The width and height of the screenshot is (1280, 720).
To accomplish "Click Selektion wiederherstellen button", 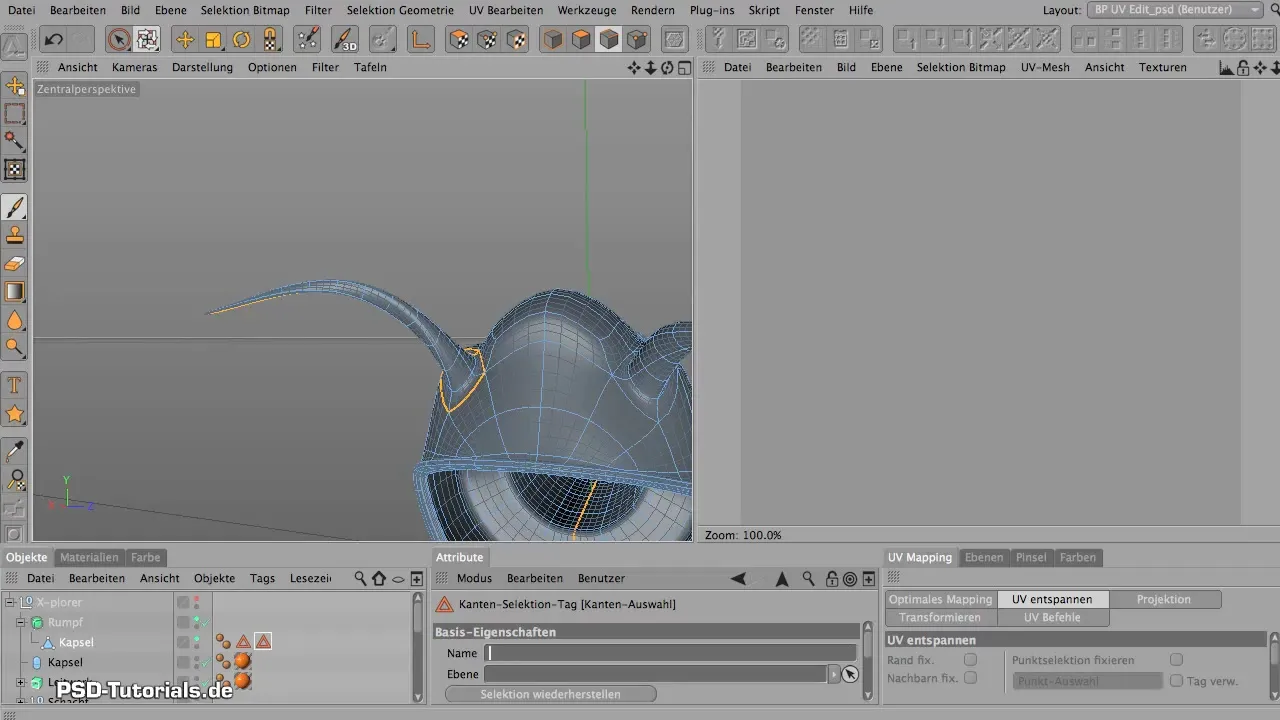I will click(550, 694).
